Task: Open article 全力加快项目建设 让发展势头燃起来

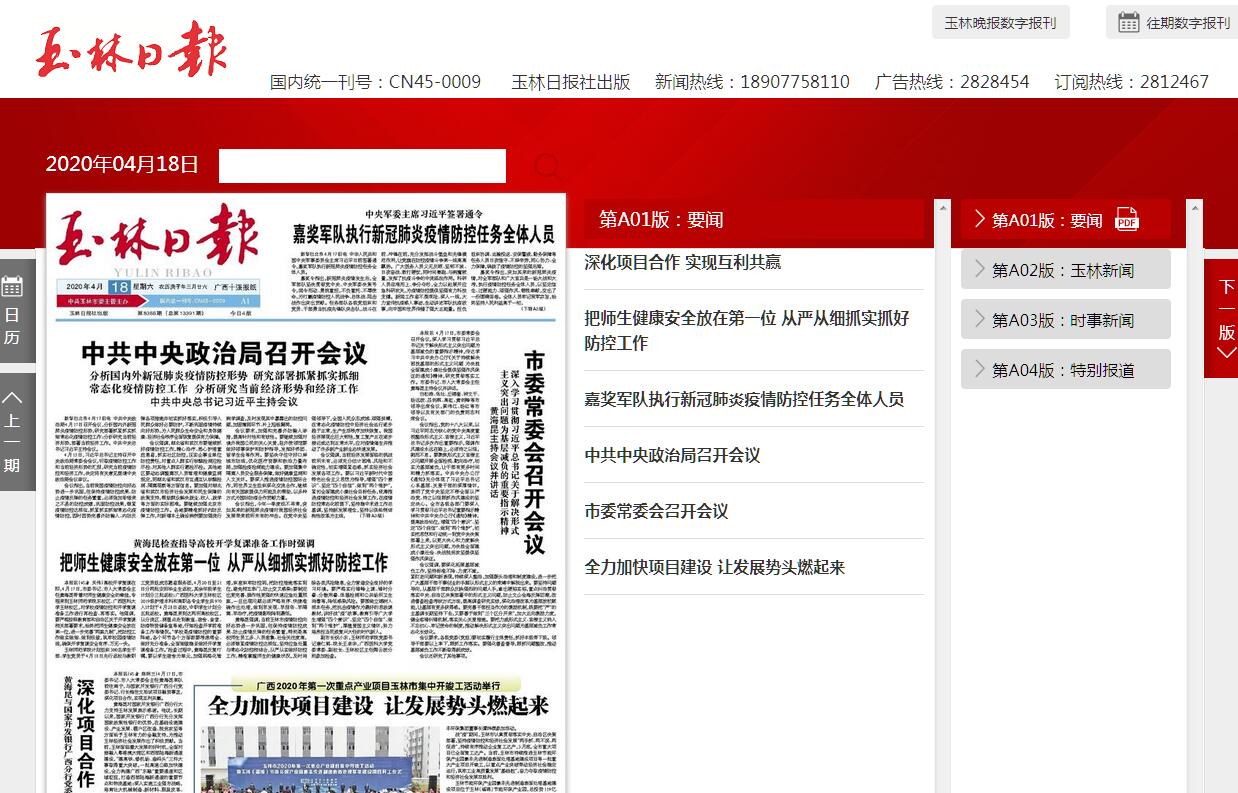Action: pos(714,567)
